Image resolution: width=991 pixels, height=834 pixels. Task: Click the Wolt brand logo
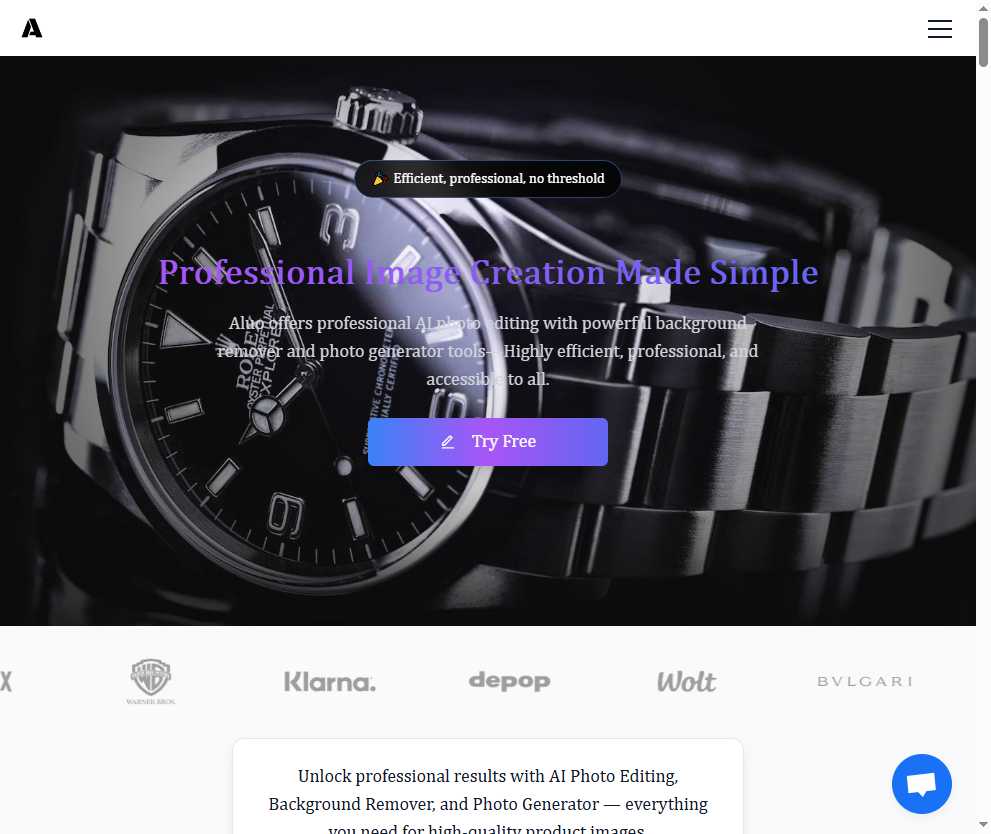[x=686, y=682]
